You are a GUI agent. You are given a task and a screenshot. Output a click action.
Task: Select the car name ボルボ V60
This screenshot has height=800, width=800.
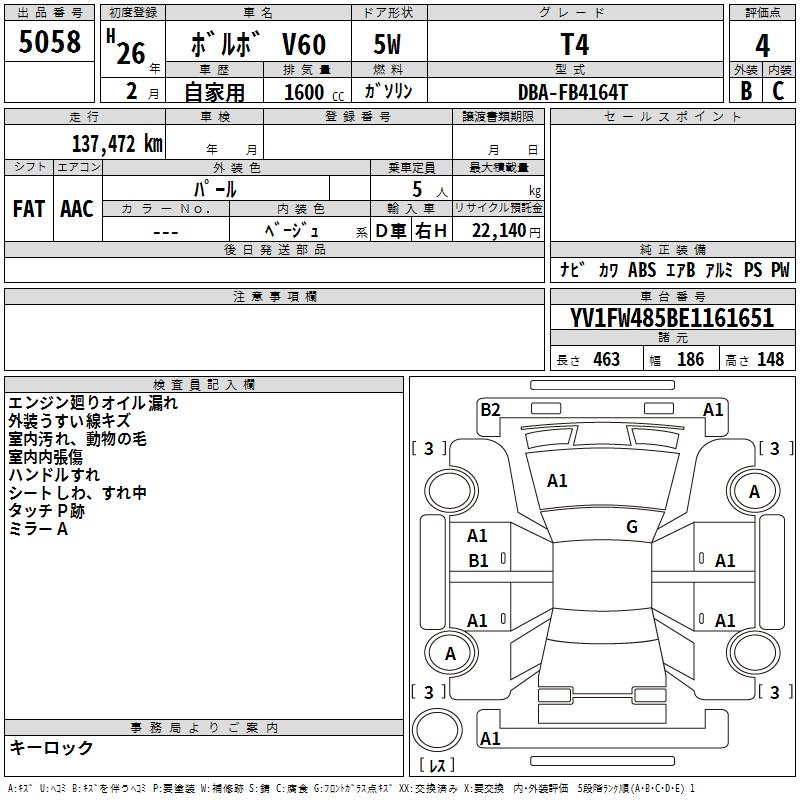tap(258, 44)
